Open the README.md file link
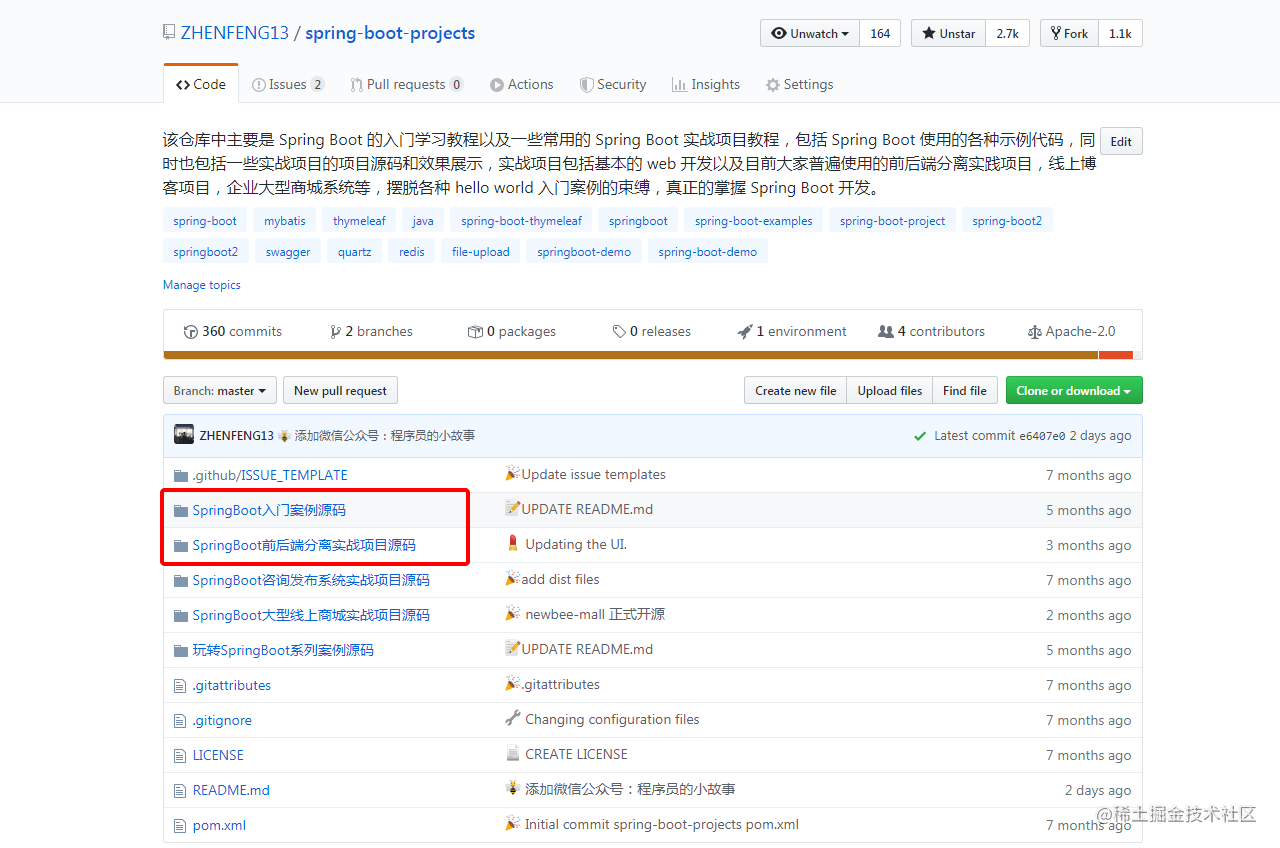The image size is (1280, 848). 231,790
